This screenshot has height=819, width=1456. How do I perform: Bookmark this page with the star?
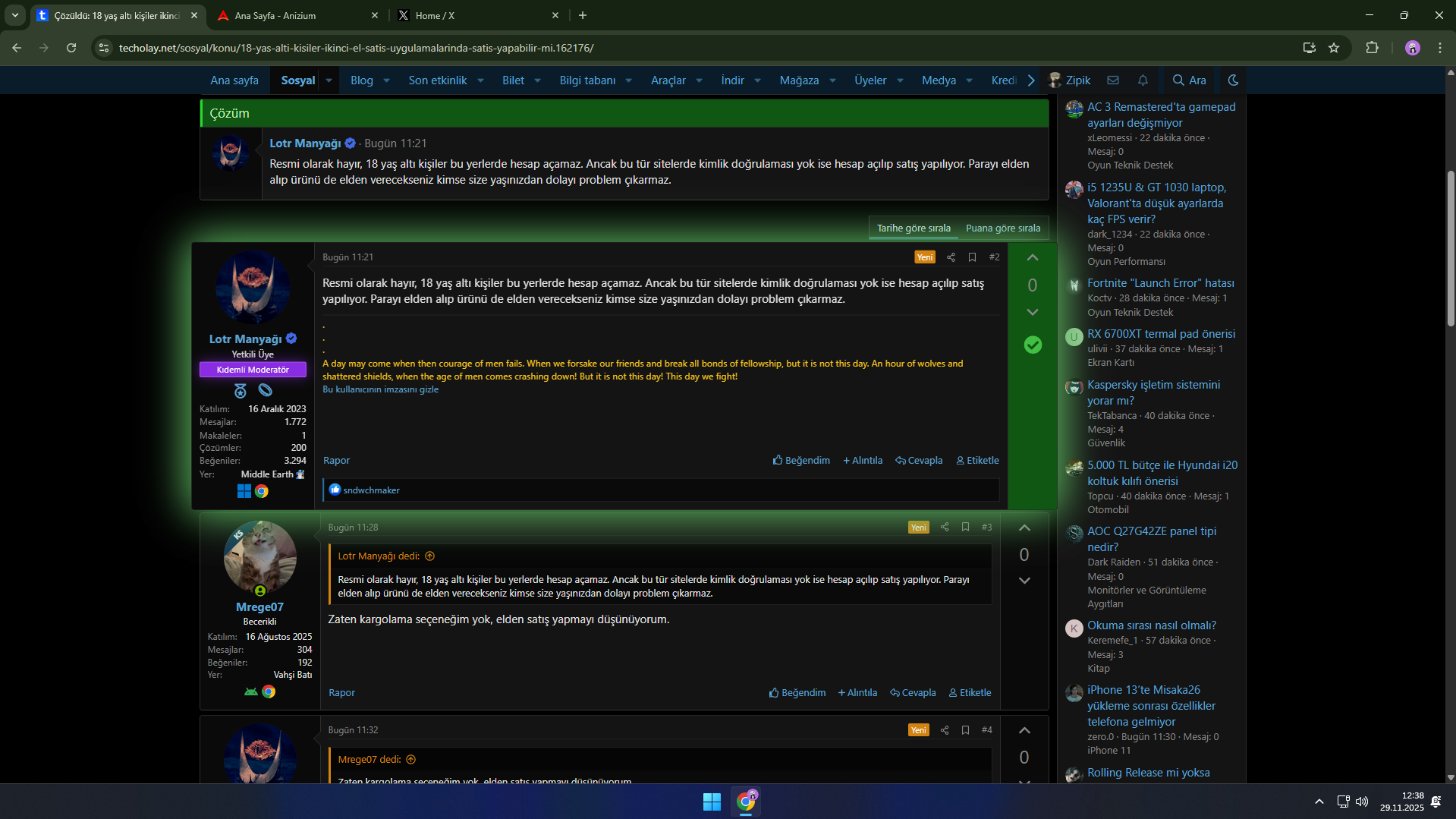[1334, 48]
